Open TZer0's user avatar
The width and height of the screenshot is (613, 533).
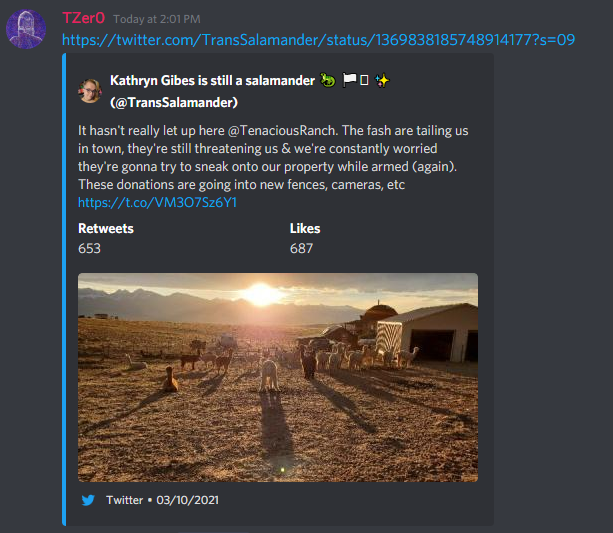(26, 29)
